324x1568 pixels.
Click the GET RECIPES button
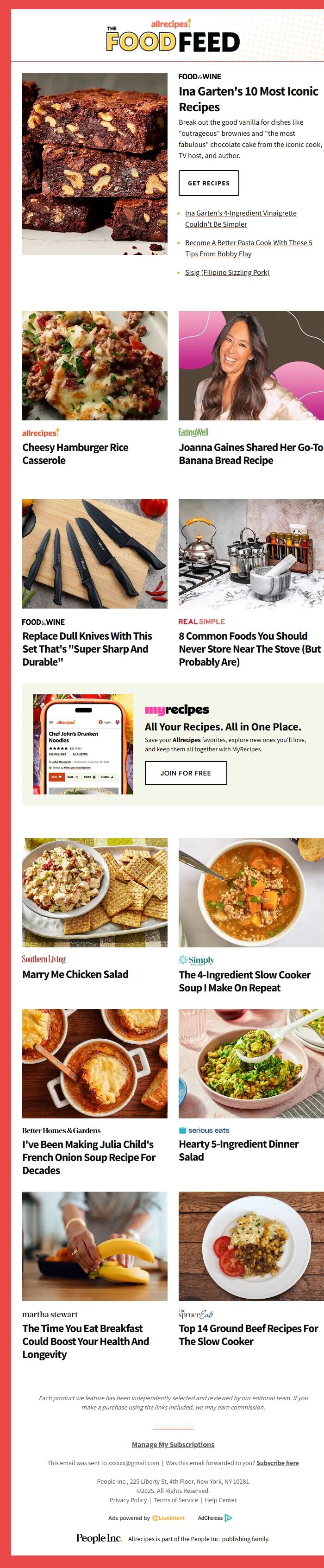pos(208,183)
